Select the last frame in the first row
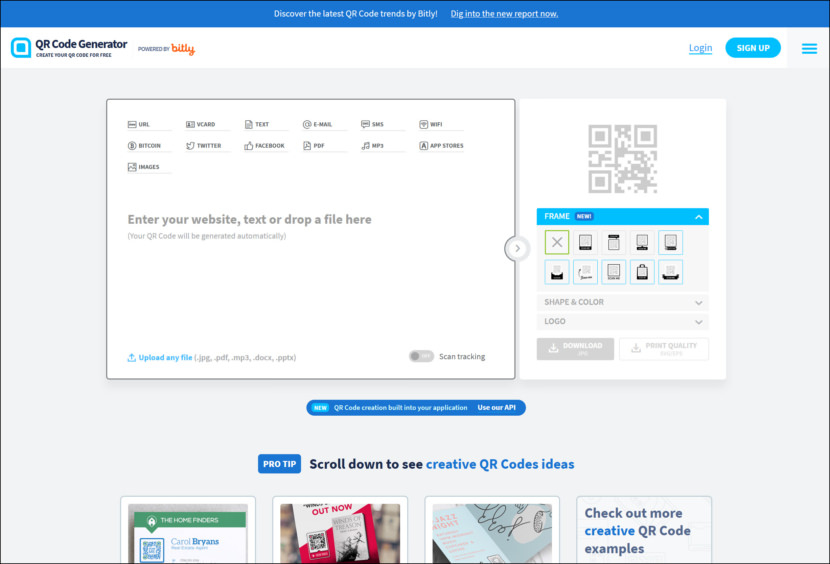Image resolution: width=830 pixels, height=564 pixels. tap(671, 243)
